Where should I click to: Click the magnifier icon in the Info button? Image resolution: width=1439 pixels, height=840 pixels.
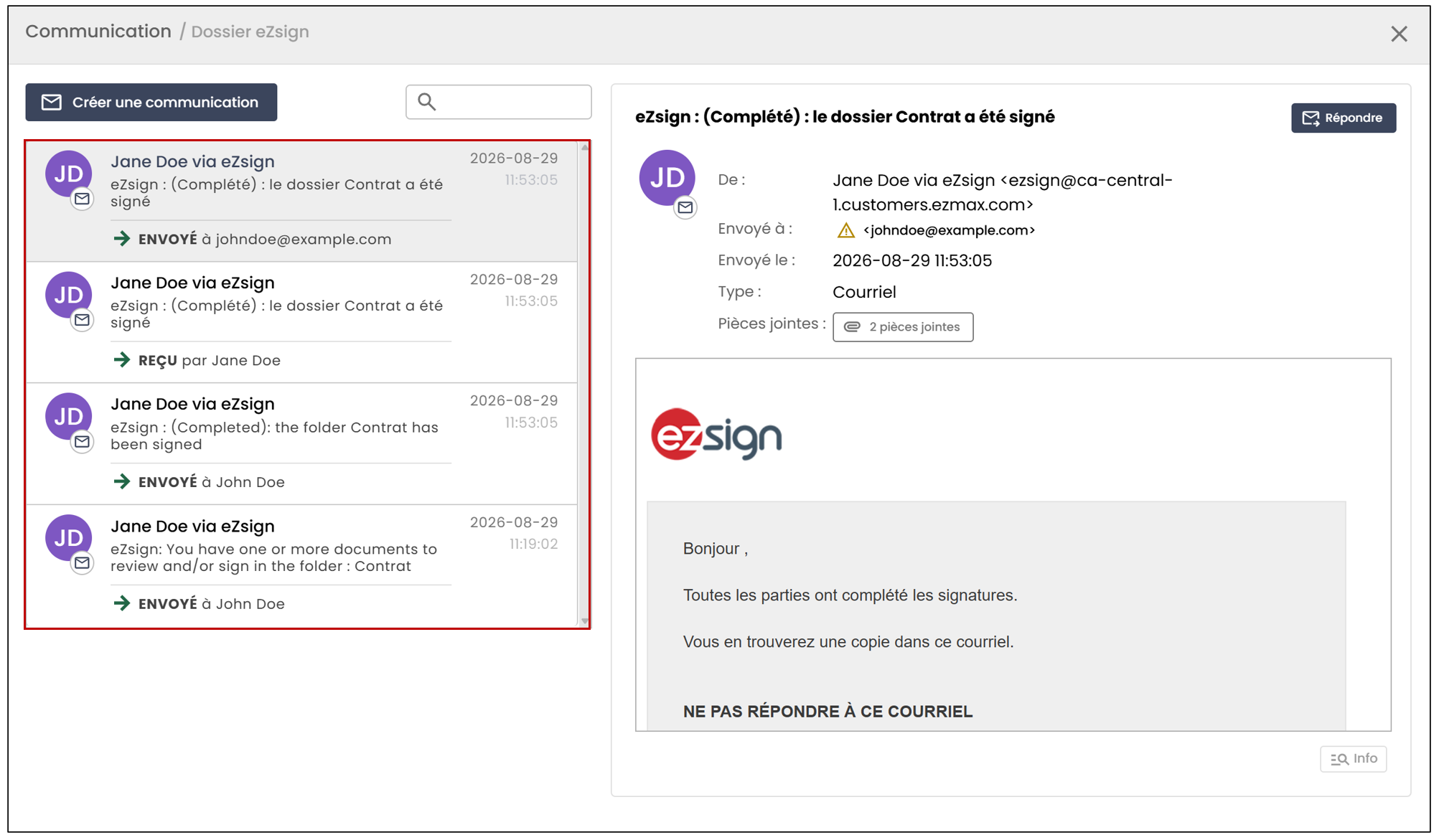tap(1339, 759)
